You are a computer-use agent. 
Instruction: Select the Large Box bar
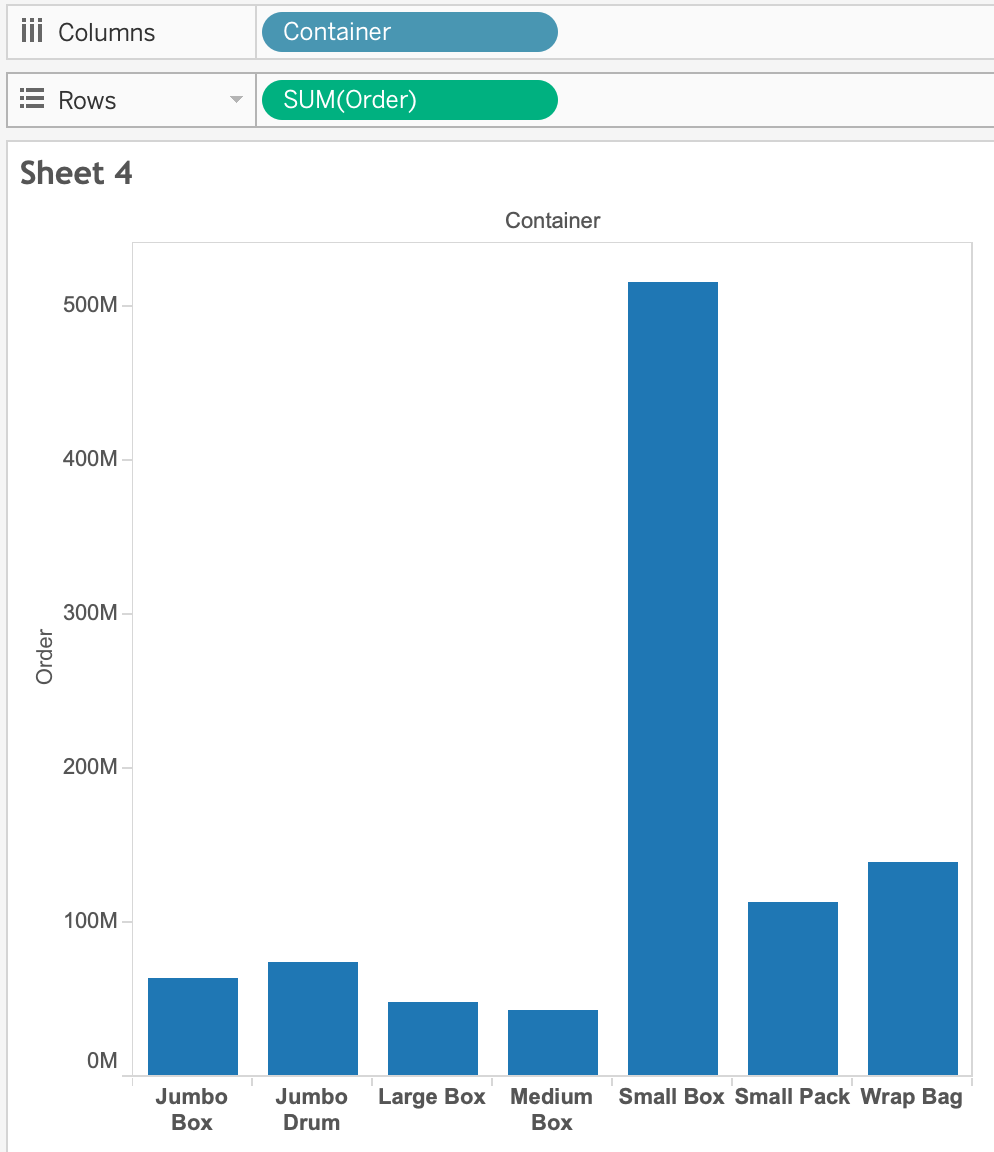click(x=432, y=1038)
